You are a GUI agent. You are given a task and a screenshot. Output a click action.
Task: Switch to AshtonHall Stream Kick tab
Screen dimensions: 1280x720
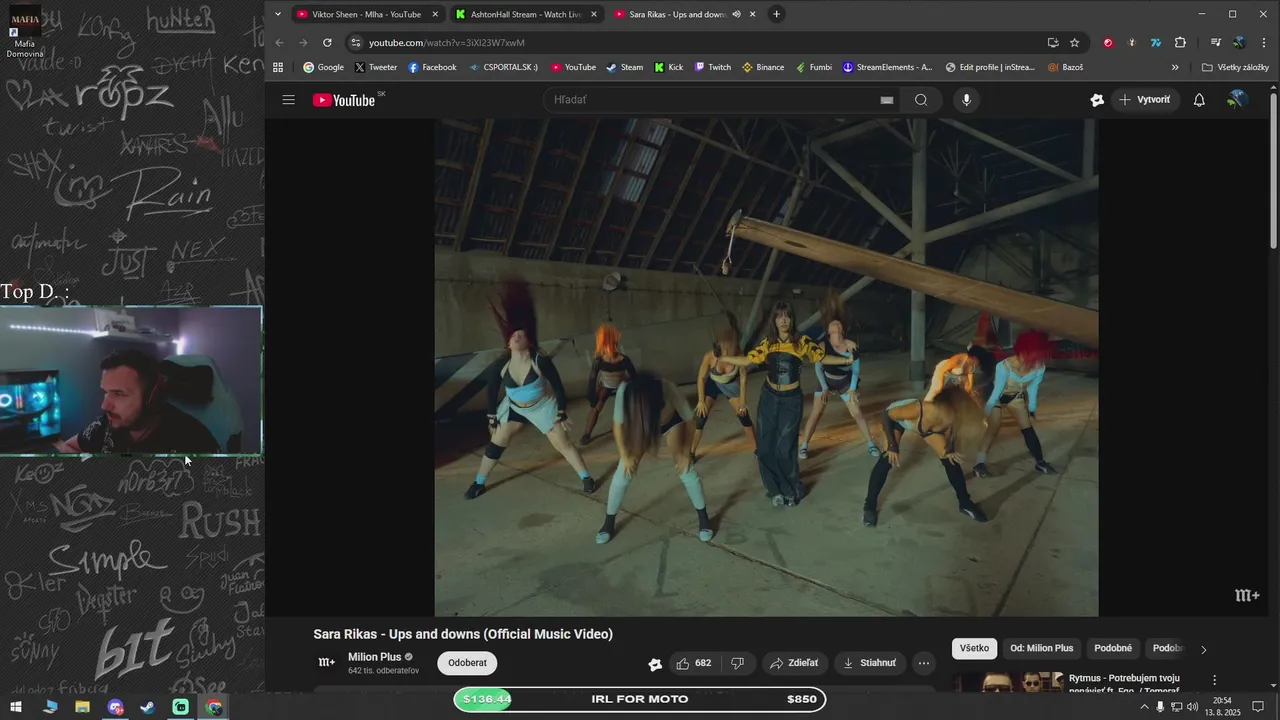[x=526, y=14]
